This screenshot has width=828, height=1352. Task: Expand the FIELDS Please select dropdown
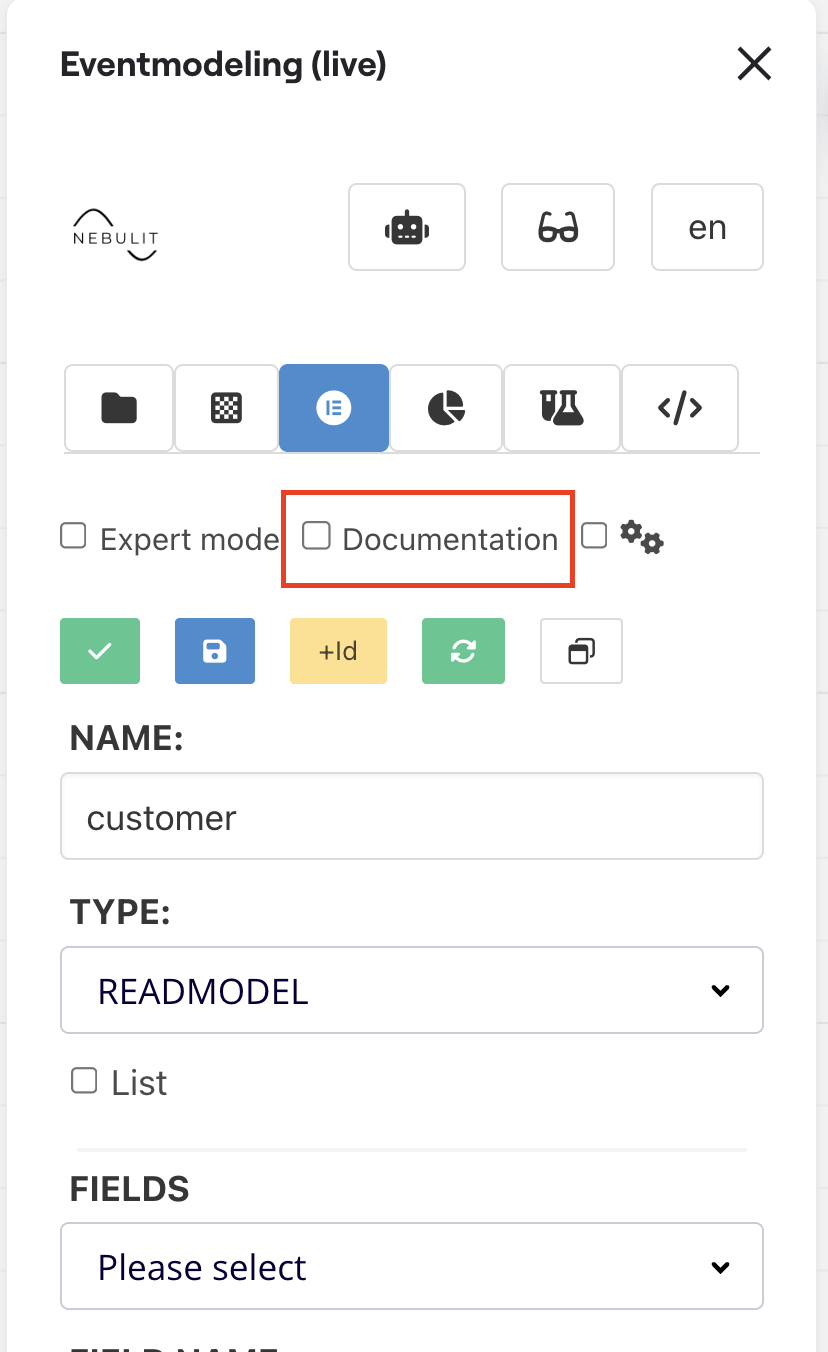click(412, 1266)
